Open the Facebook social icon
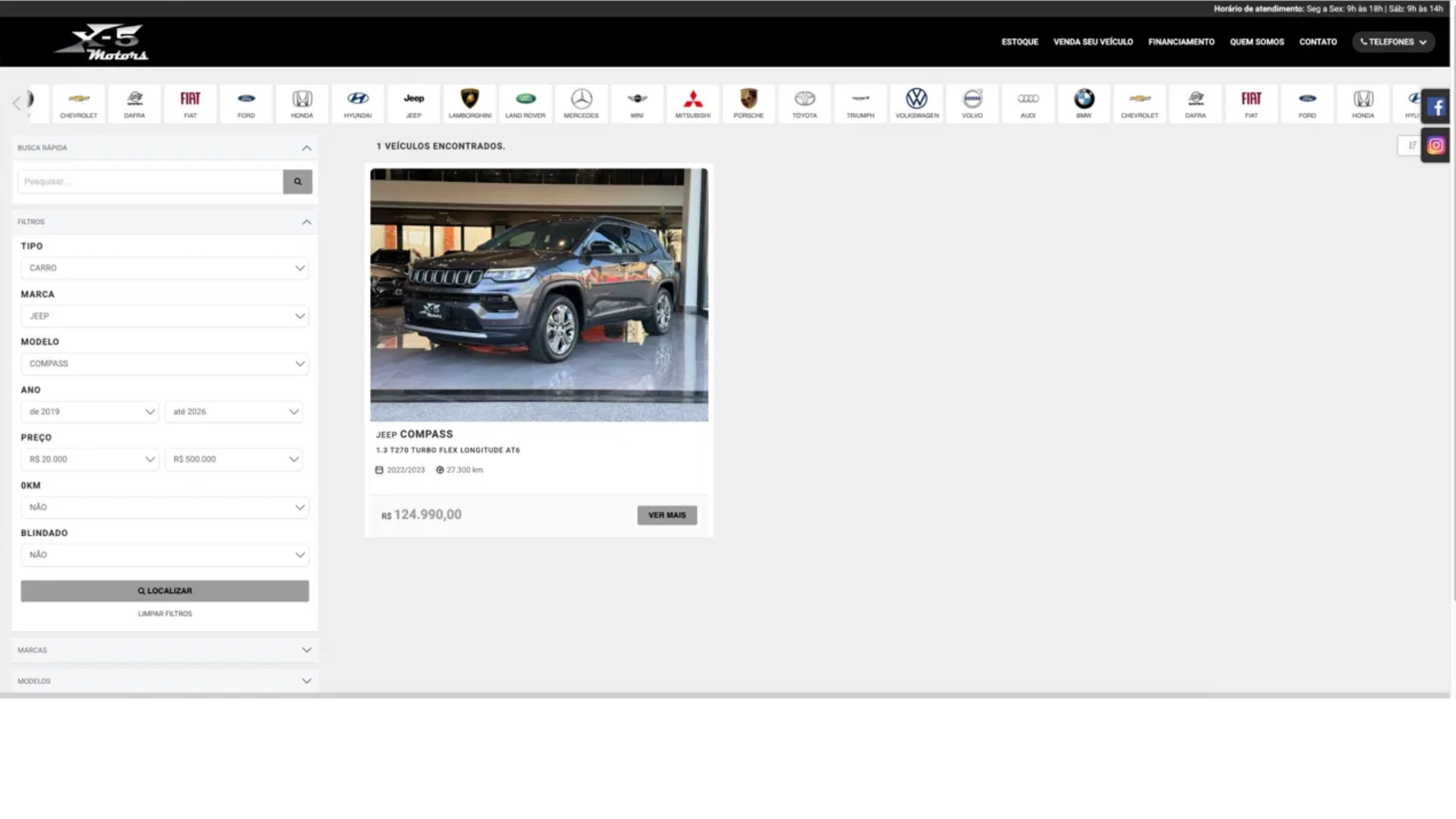Viewport: 1456px width, 819px height. 1436,107
